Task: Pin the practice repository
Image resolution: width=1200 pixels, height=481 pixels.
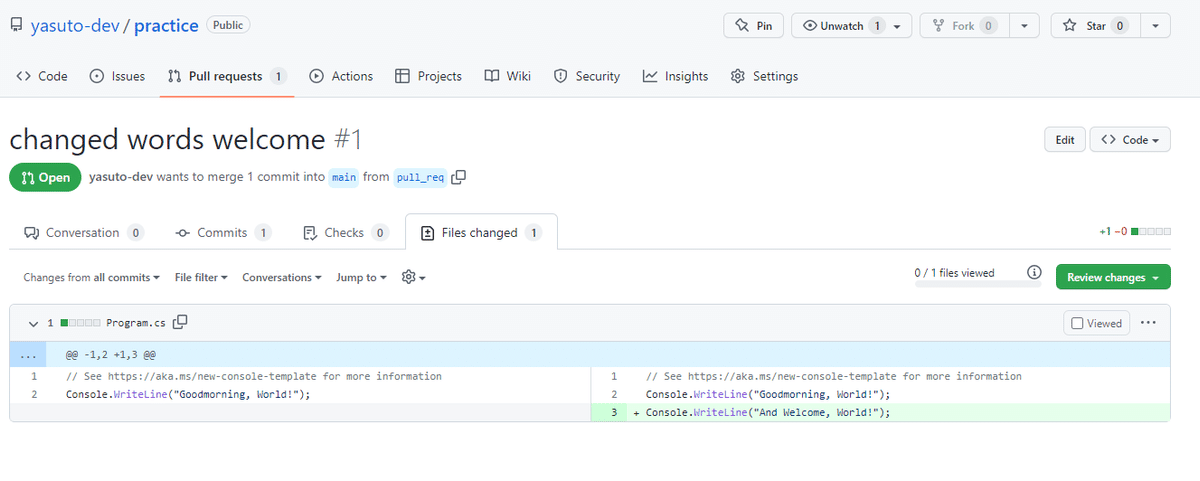Action: click(753, 26)
